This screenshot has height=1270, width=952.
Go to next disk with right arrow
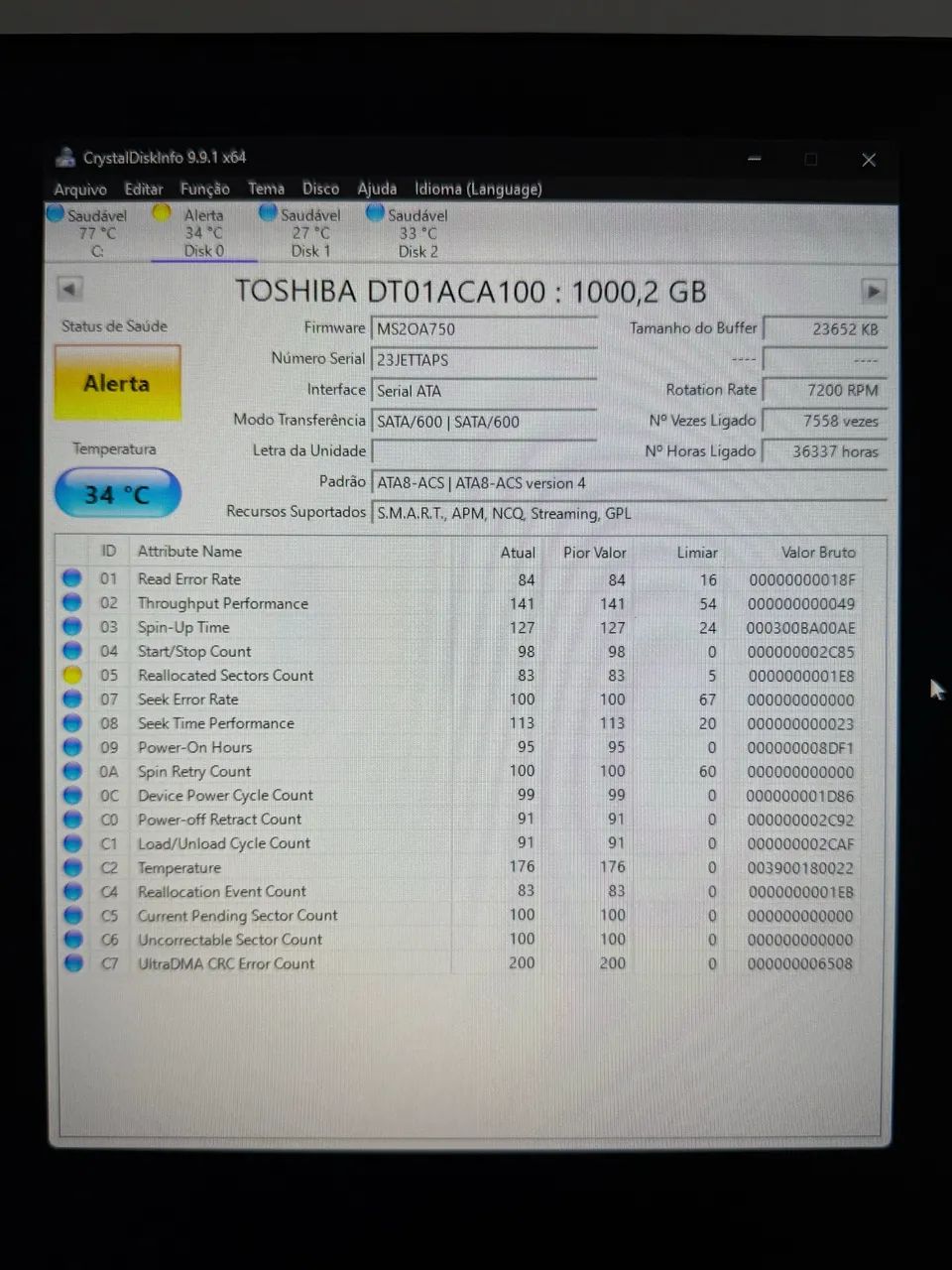[x=874, y=291]
